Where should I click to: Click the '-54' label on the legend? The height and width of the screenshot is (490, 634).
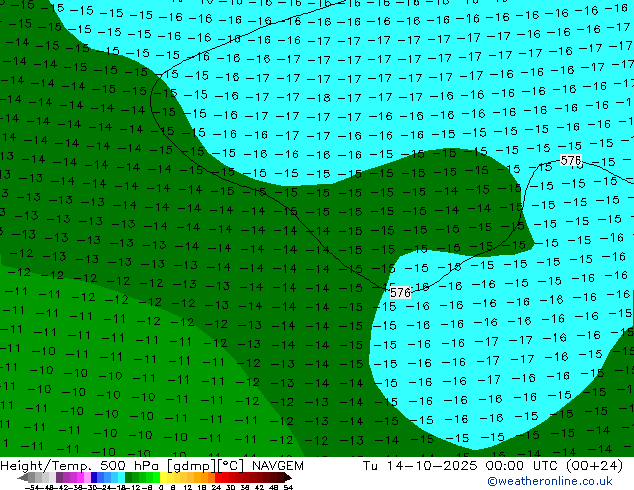(32, 487)
